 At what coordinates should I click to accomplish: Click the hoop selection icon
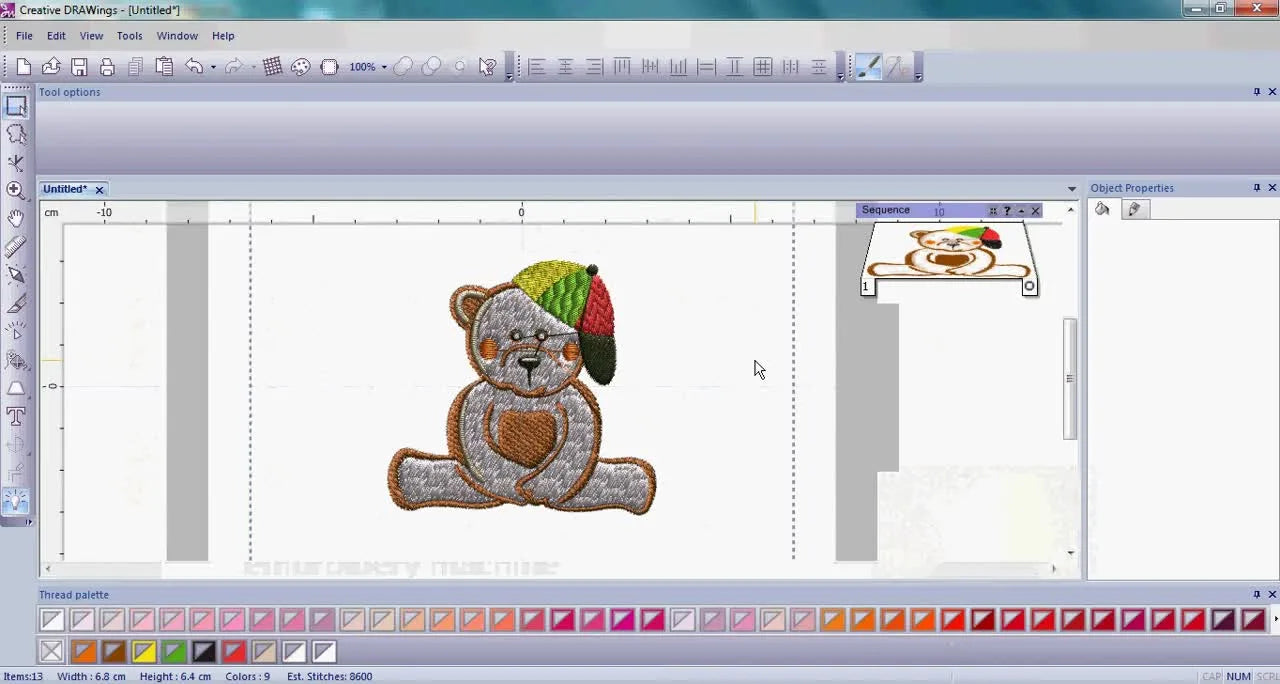329,66
